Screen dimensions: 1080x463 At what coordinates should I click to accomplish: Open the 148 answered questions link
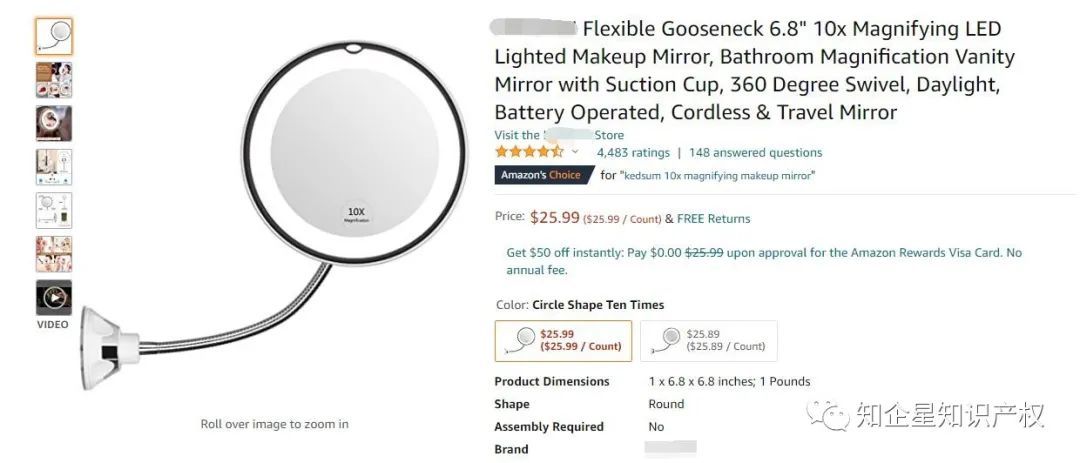coord(755,153)
